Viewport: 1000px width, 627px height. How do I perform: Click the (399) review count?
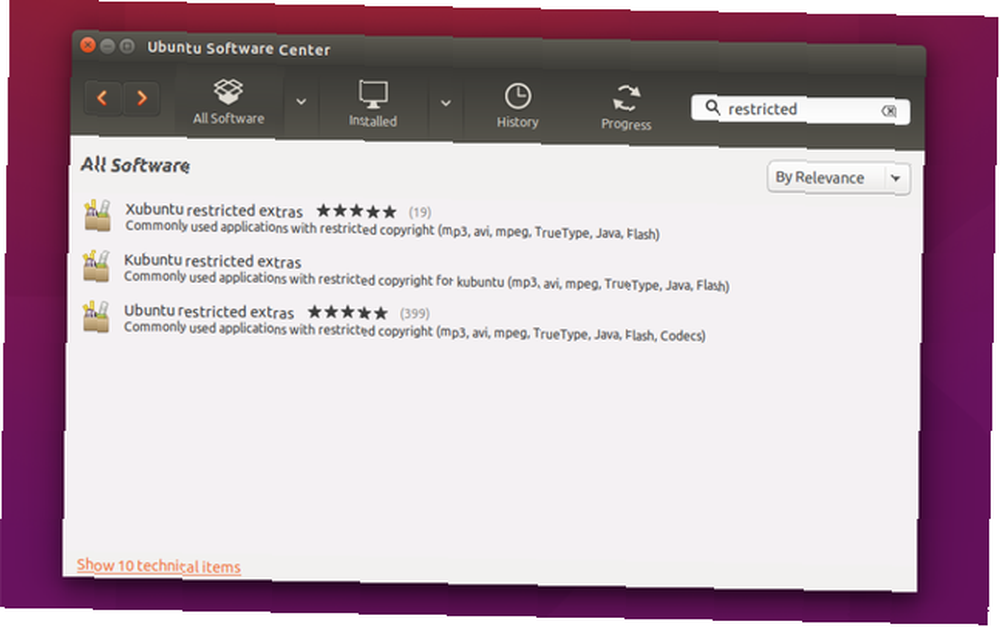415,314
